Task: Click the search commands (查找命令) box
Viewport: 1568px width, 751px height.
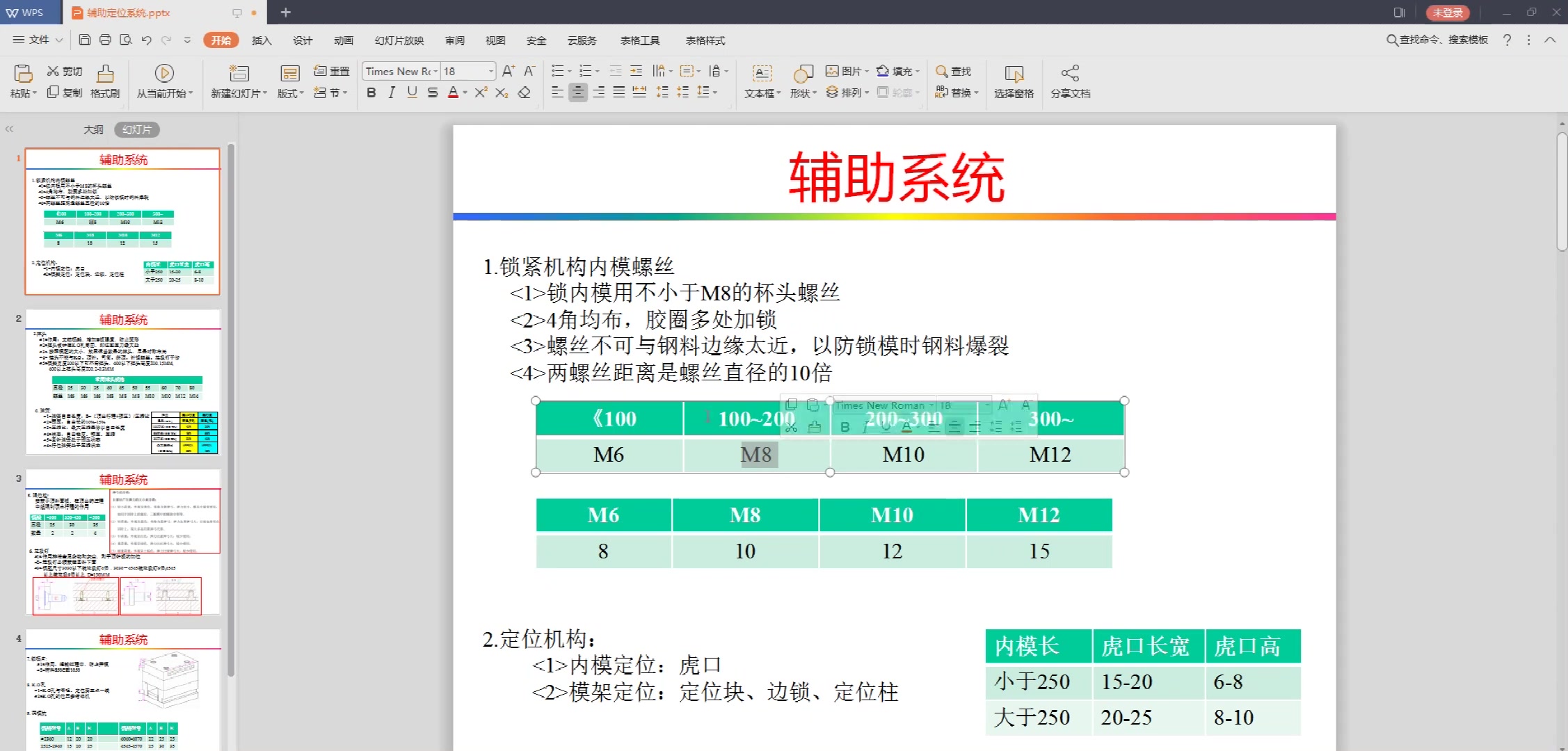Action: [x=1437, y=40]
